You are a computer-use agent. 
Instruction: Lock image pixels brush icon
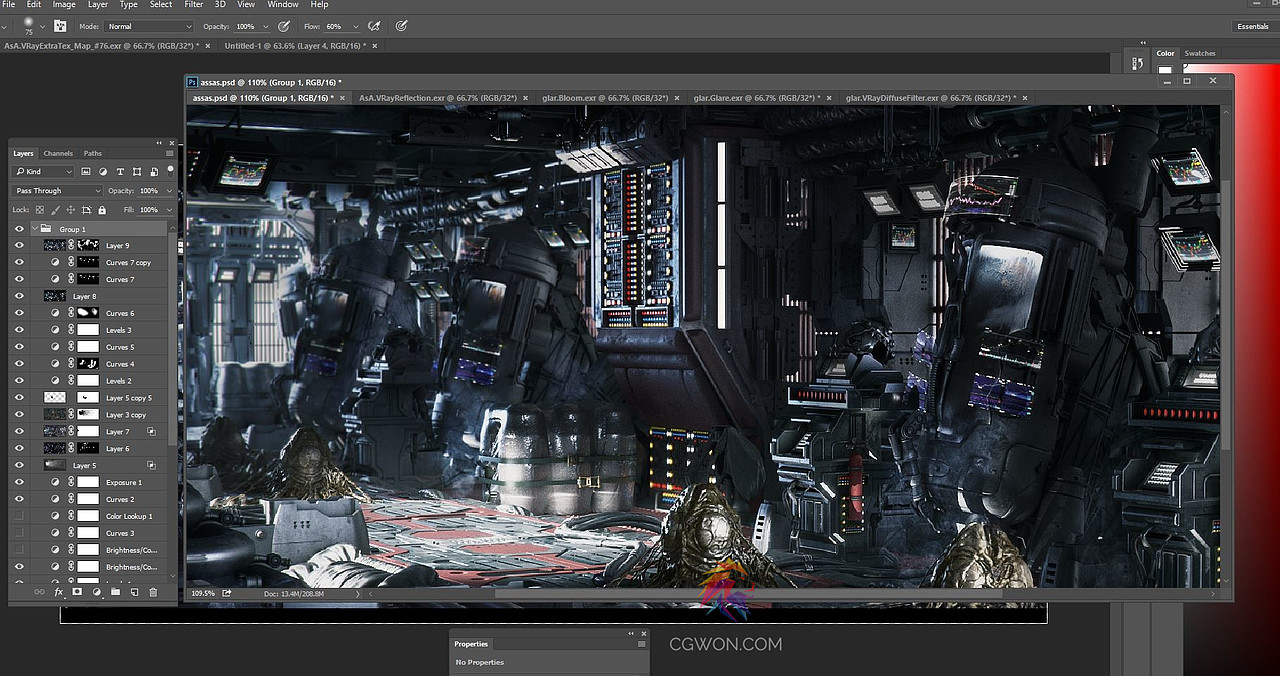point(56,210)
